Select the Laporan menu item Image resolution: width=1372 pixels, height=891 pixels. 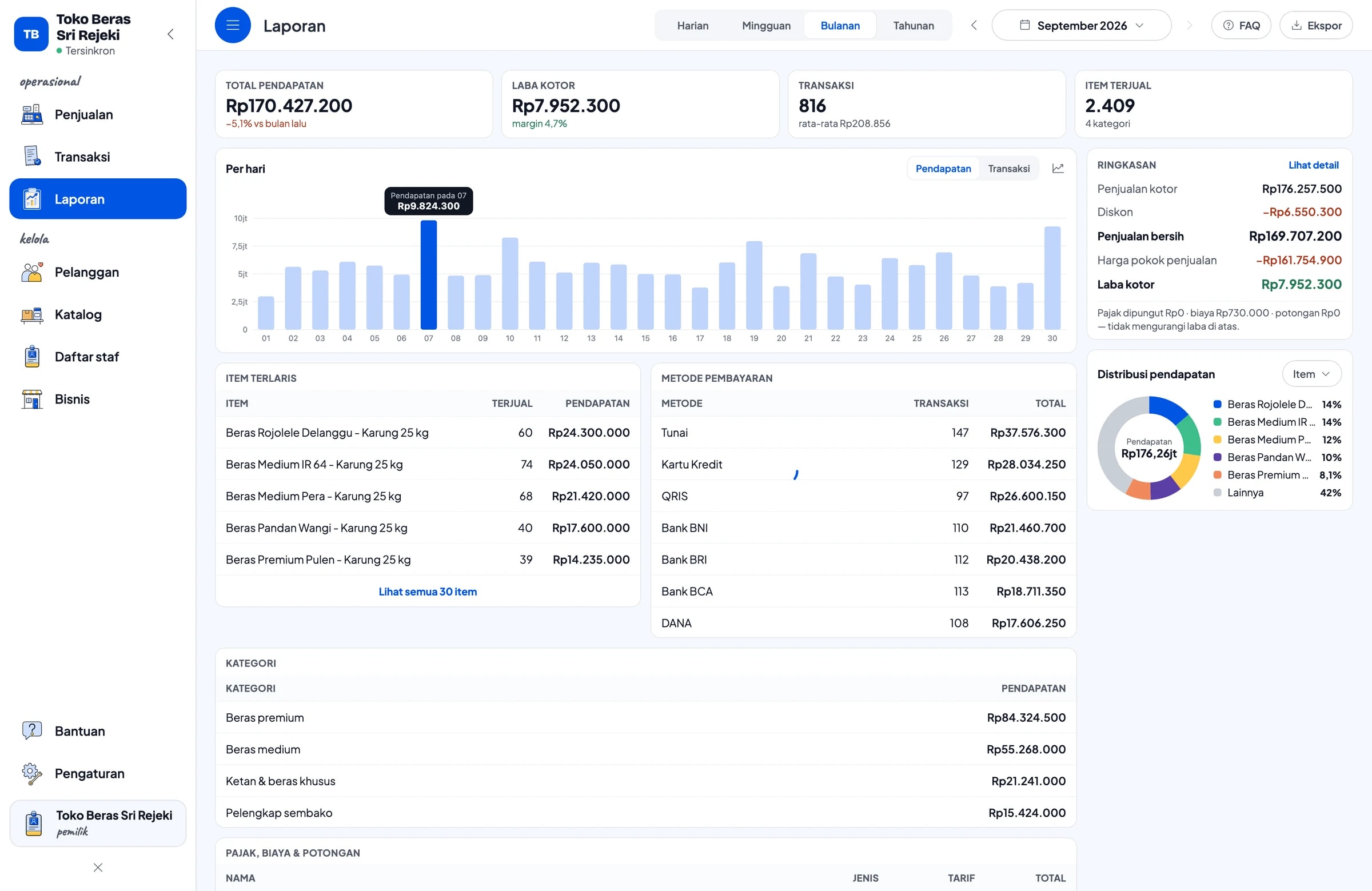click(x=98, y=199)
